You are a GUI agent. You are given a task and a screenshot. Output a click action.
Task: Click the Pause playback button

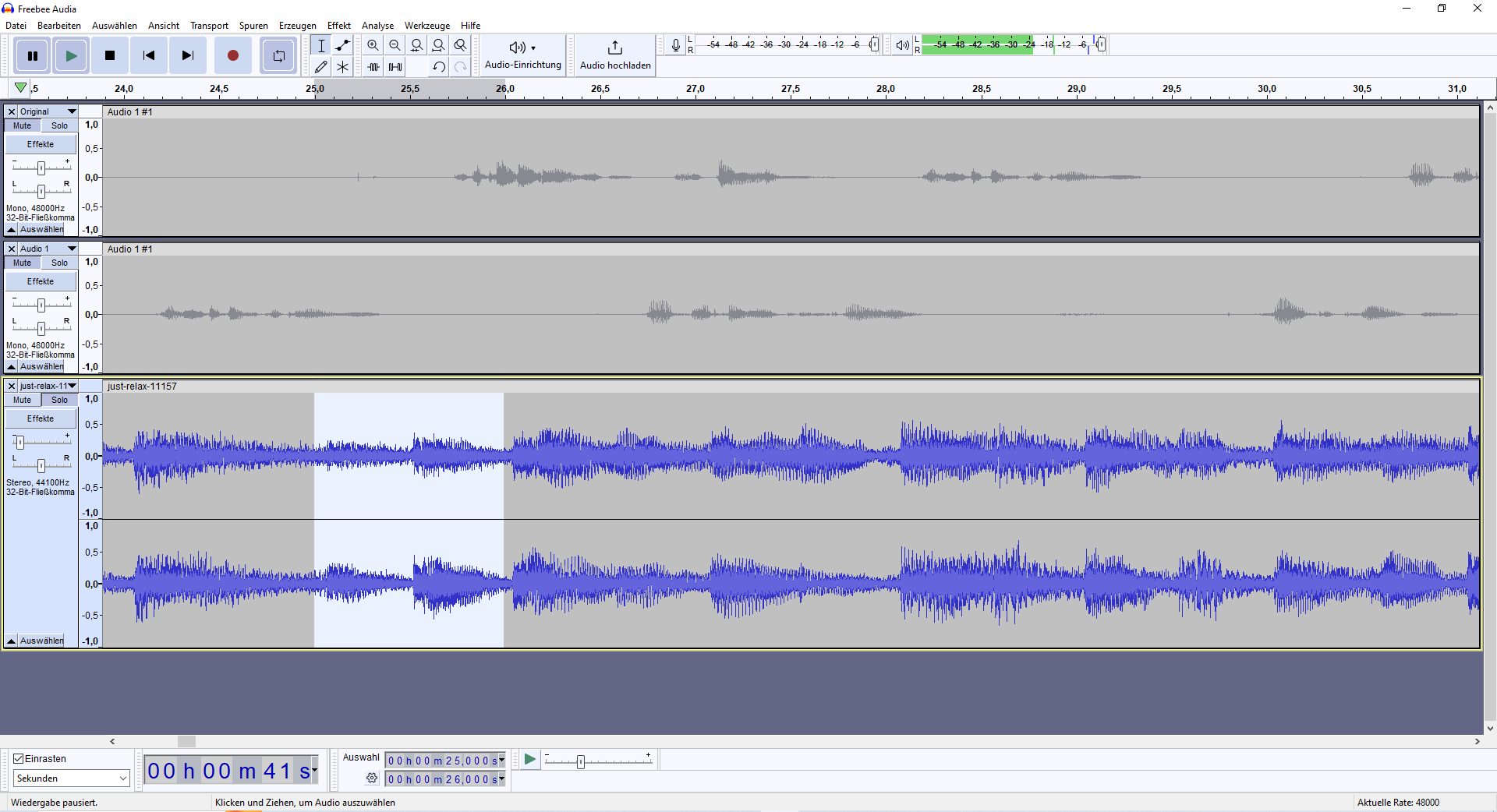point(33,55)
